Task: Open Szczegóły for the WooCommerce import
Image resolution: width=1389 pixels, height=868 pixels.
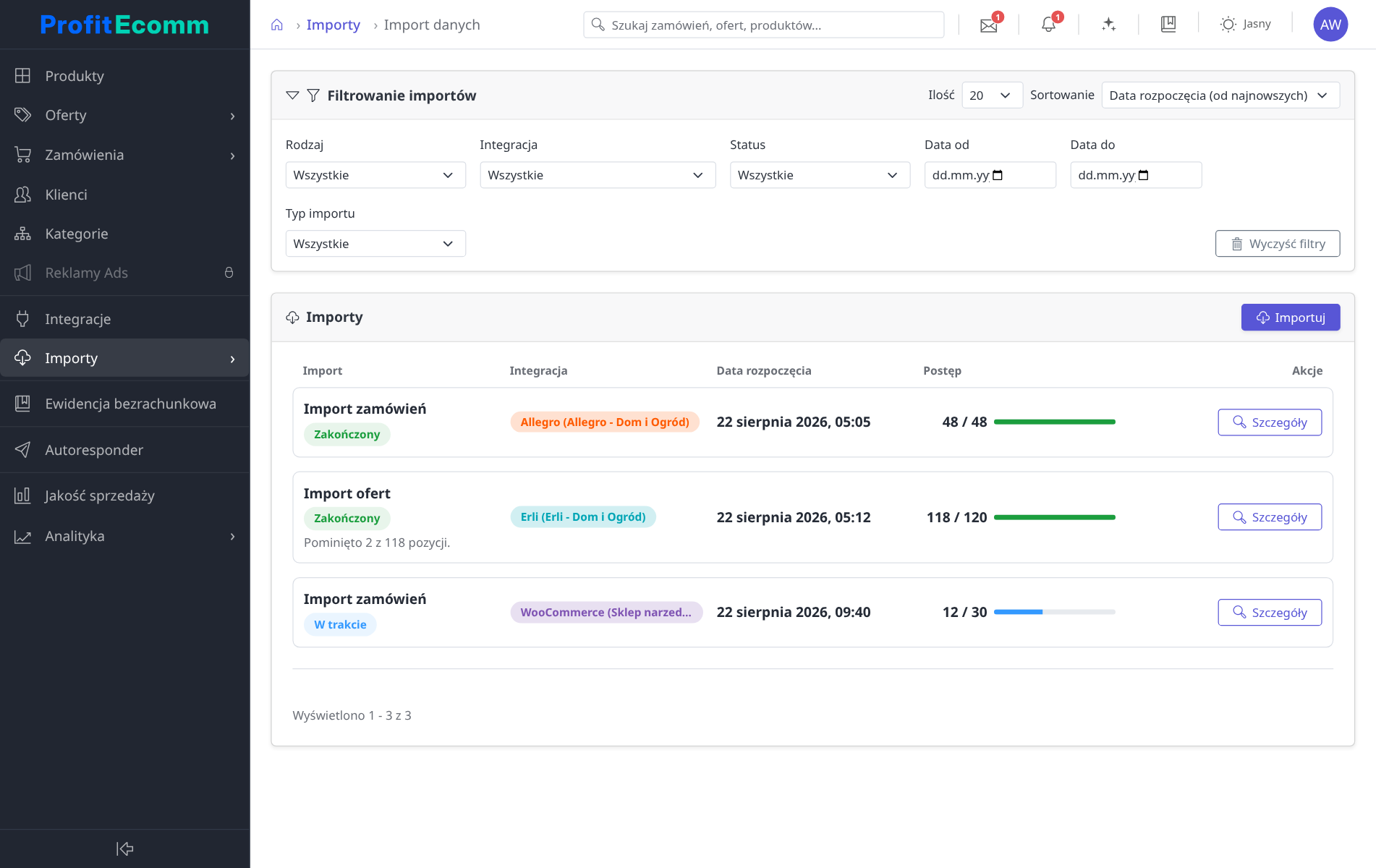Action: (1270, 613)
